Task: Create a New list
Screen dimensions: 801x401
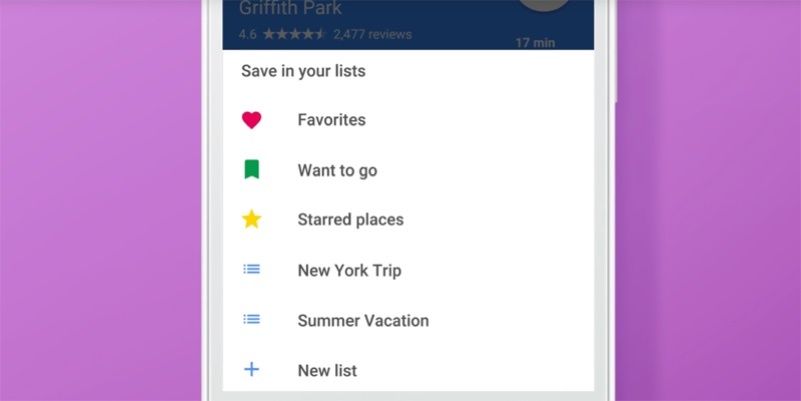Action: pyautogui.click(x=327, y=371)
